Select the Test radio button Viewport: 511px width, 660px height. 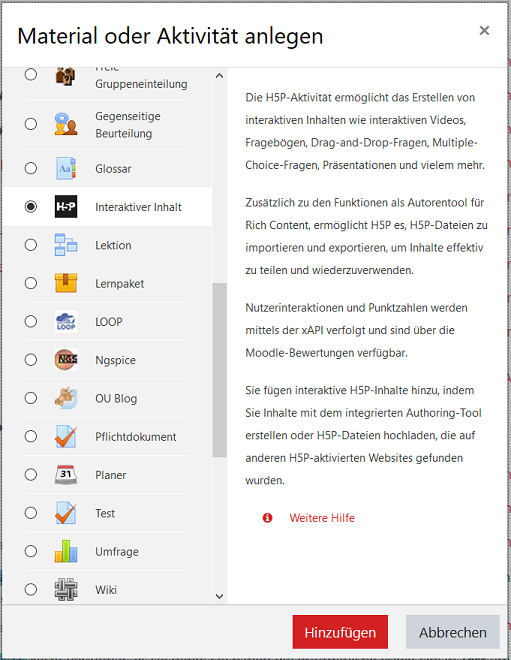[31, 513]
